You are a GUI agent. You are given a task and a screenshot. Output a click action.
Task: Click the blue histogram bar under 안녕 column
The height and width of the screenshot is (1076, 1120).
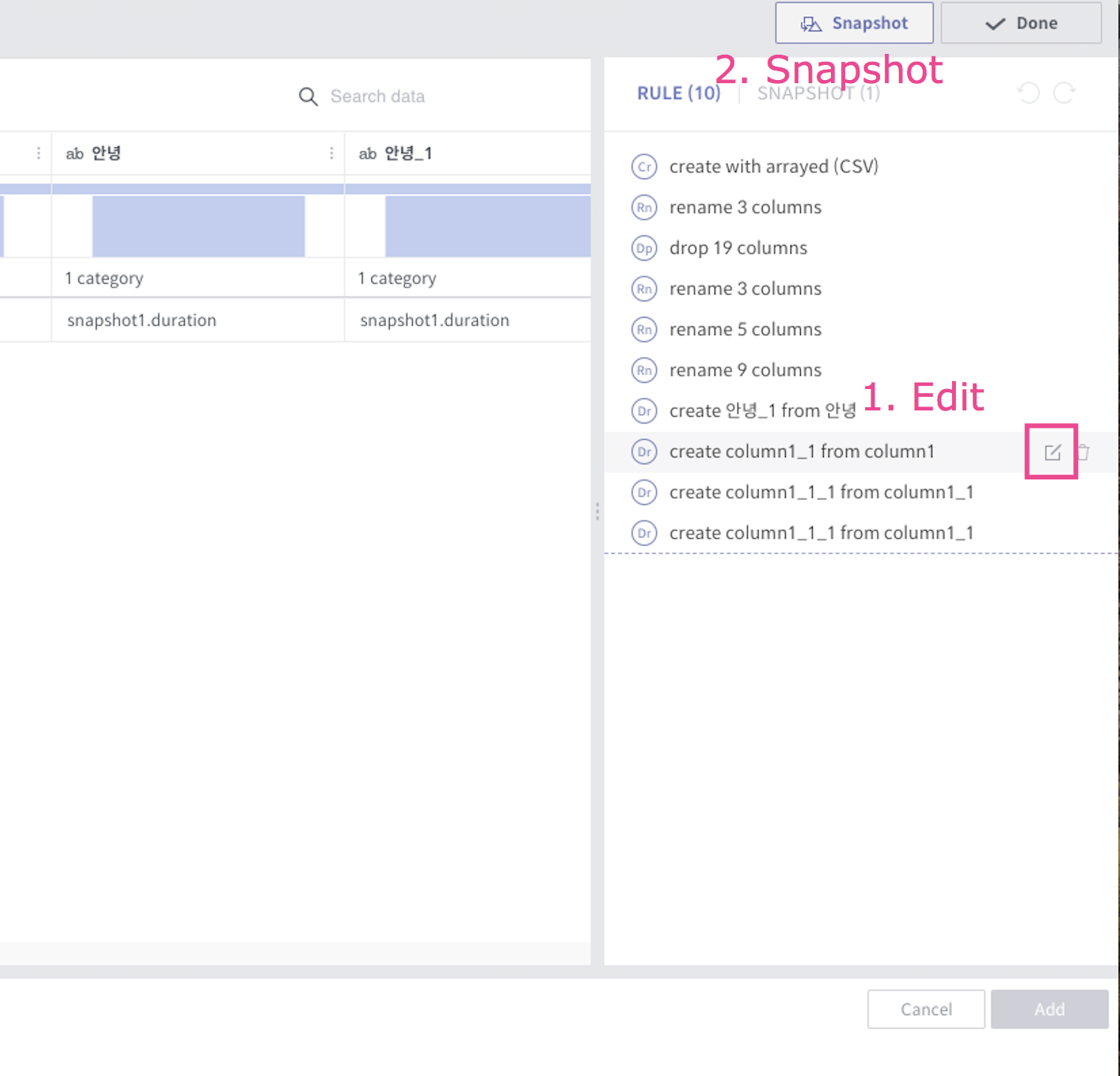198,224
